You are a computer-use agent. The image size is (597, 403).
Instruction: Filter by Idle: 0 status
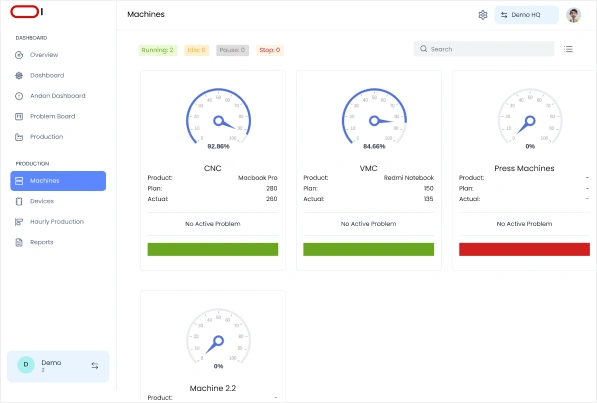[196, 50]
